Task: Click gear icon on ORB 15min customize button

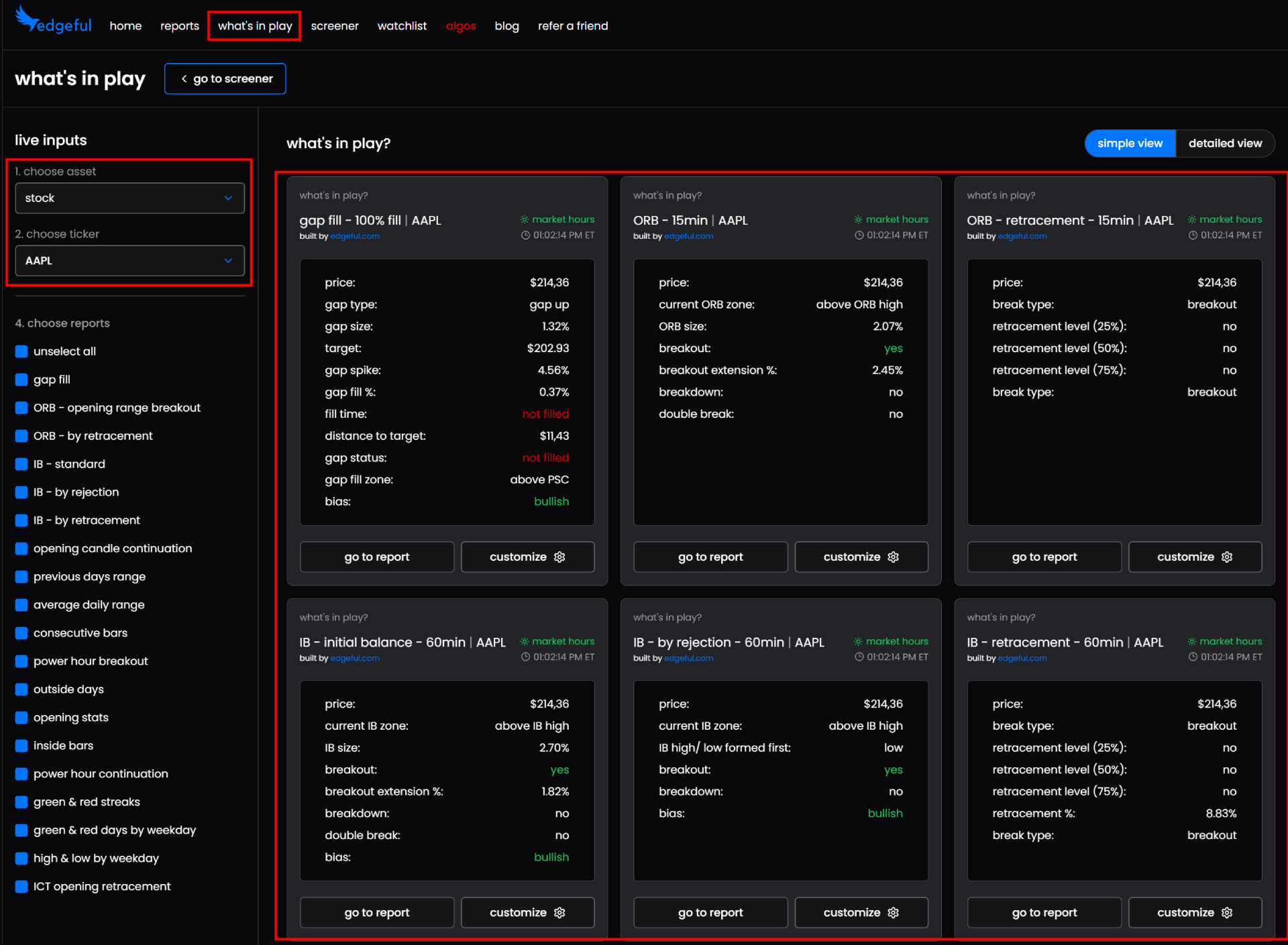Action: click(893, 557)
